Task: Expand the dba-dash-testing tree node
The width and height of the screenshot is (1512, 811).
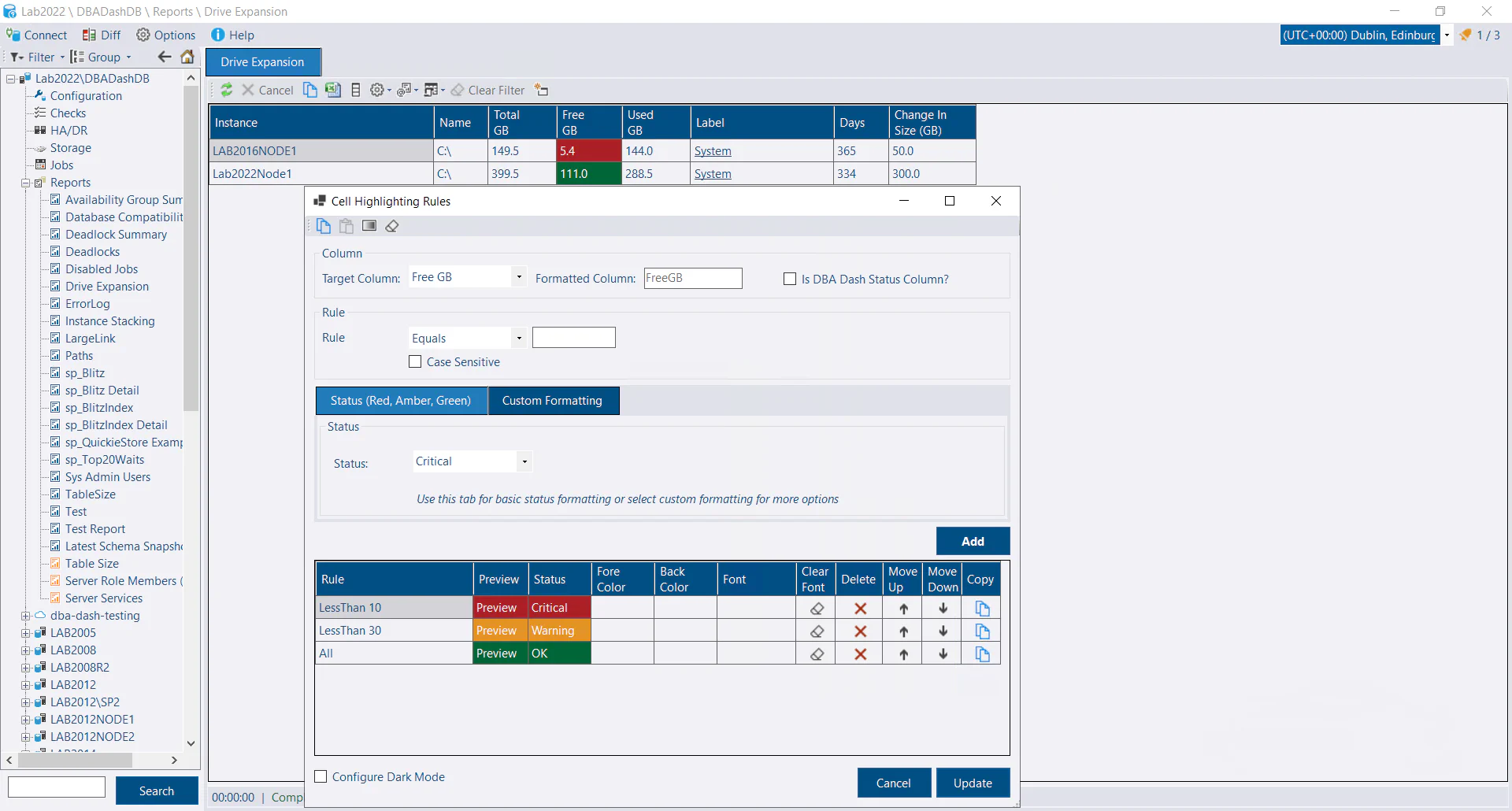Action: 25,616
